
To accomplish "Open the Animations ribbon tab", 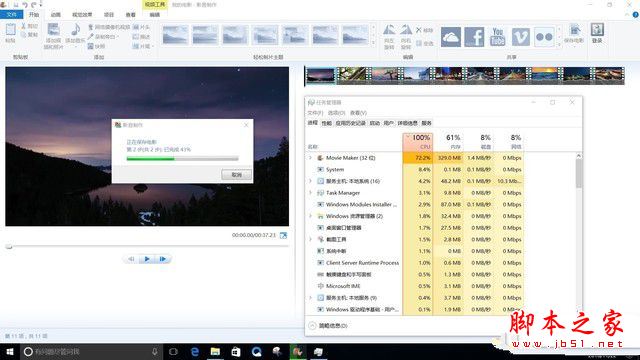I will tap(56, 15).
